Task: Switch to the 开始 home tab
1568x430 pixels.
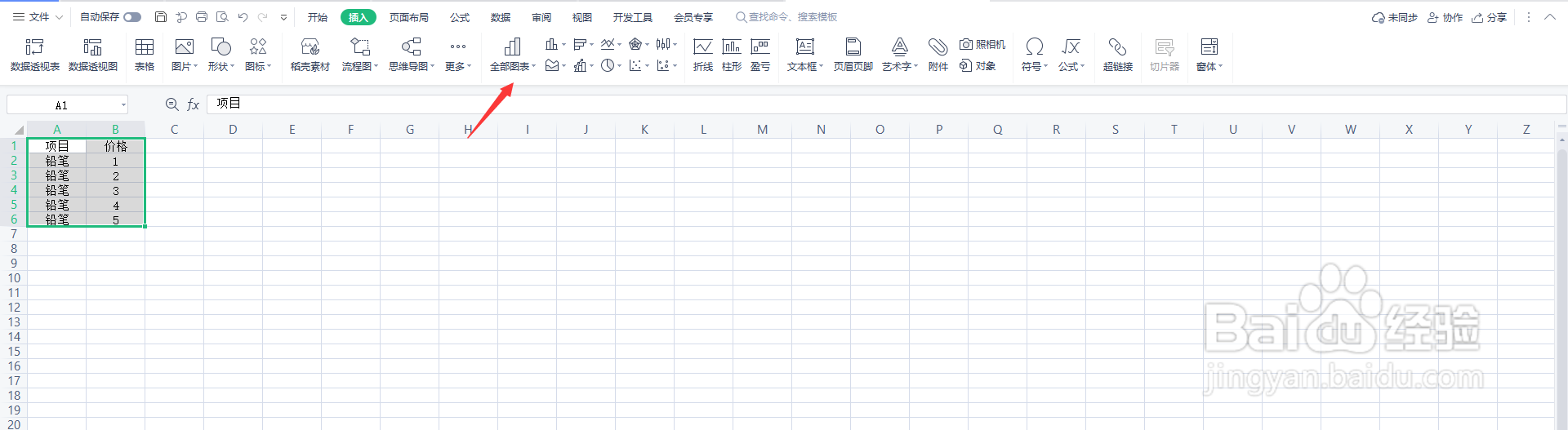Action: [x=318, y=17]
